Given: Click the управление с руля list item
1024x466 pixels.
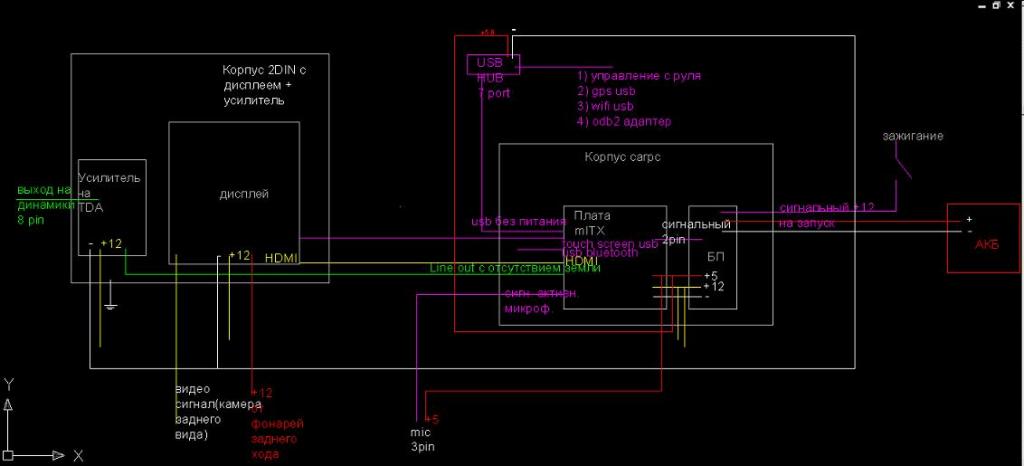Looking at the screenshot, I should [x=638, y=76].
